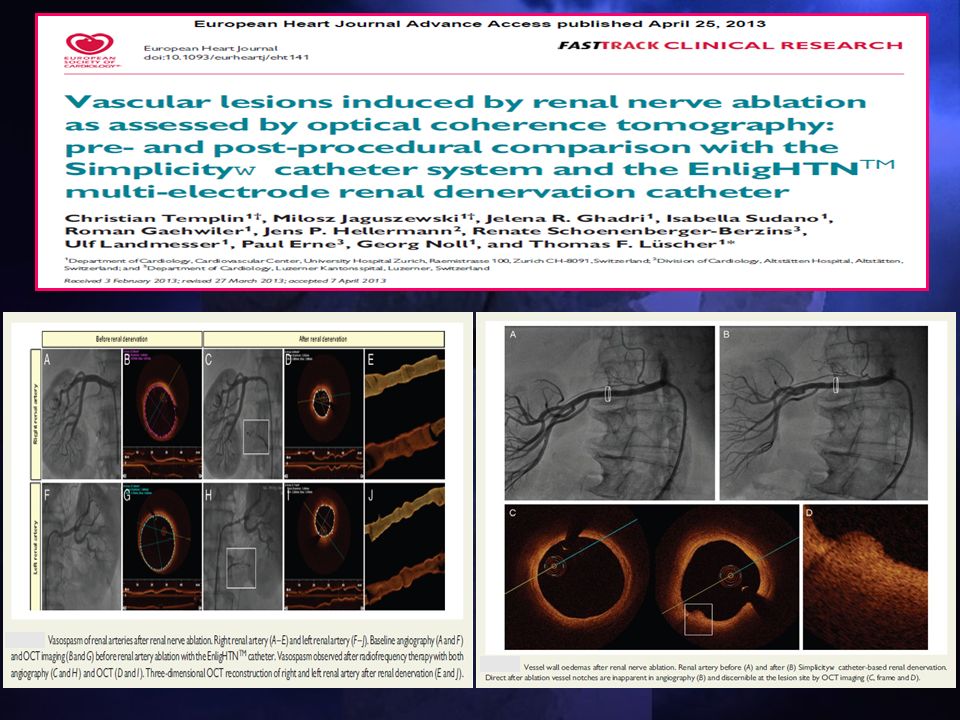This screenshot has height=720, width=960.
Task: Click the 'Left renal artery' row label
Action: click(36, 546)
